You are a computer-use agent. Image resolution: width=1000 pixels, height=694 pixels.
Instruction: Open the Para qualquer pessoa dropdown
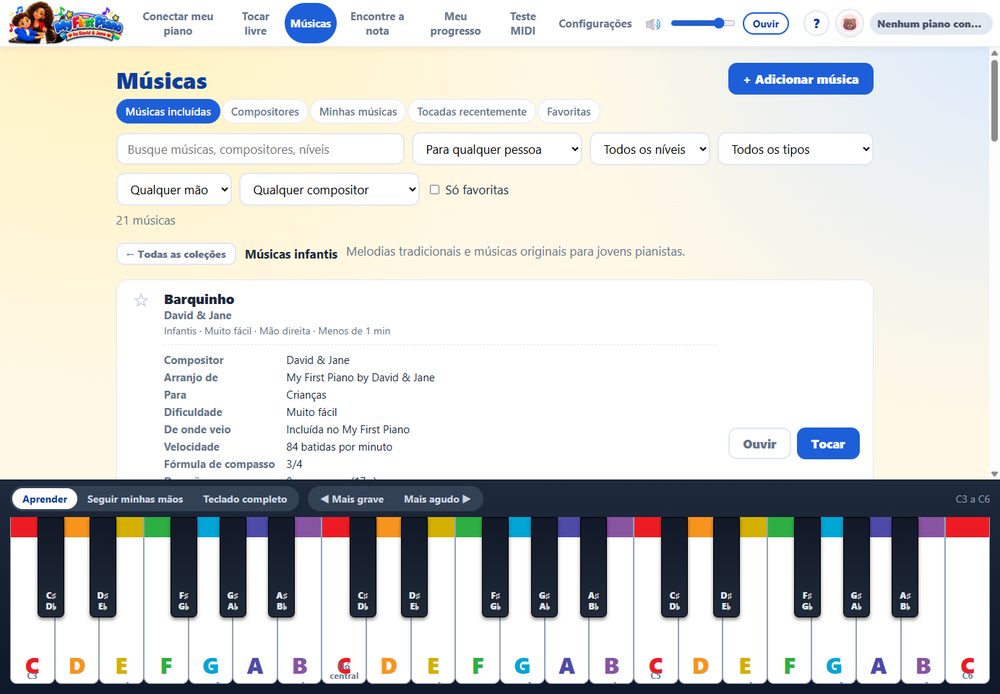point(497,149)
